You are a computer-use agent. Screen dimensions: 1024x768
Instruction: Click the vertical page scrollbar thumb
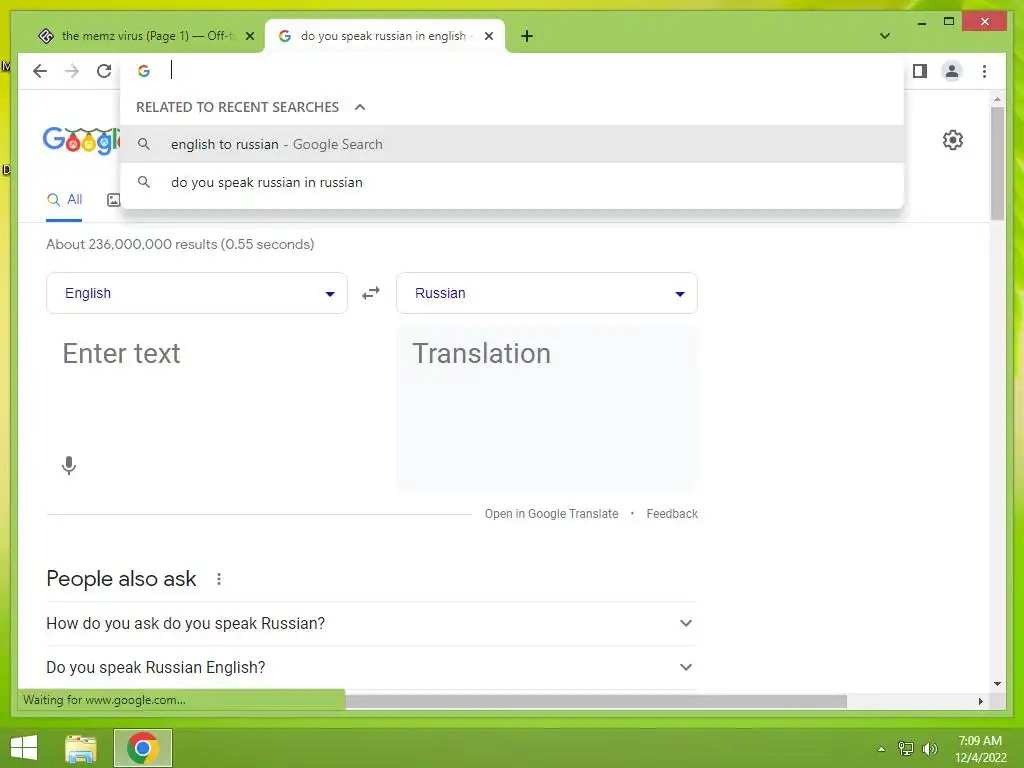[x=997, y=163]
